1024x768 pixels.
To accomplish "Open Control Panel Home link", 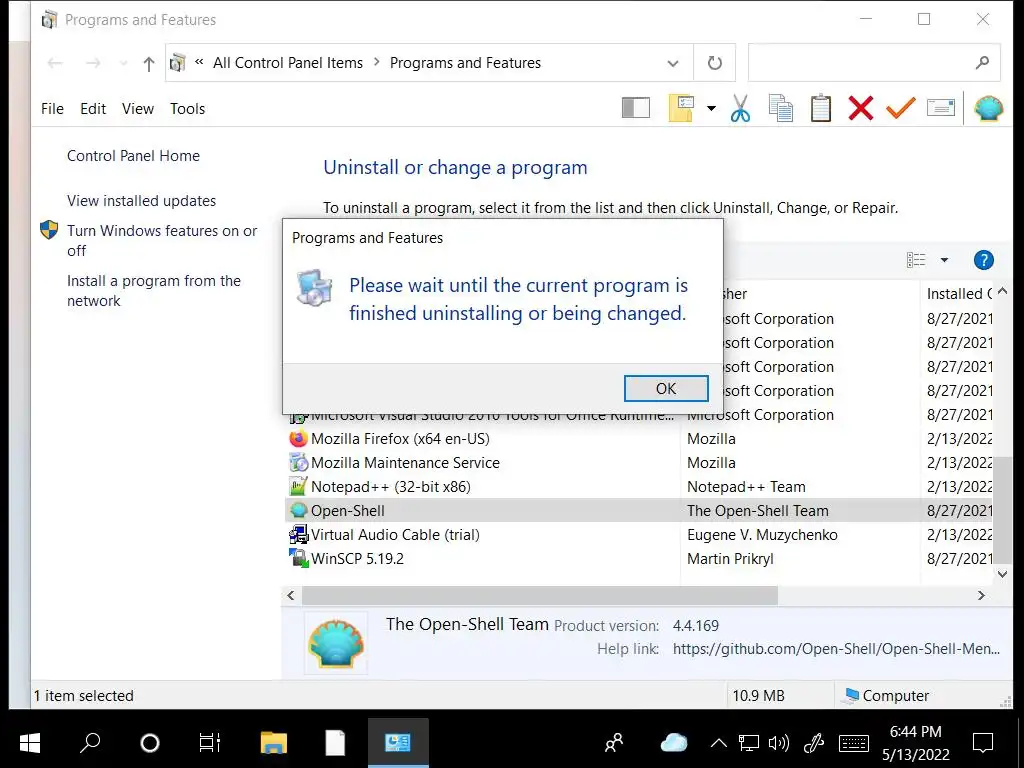I will (x=133, y=155).
